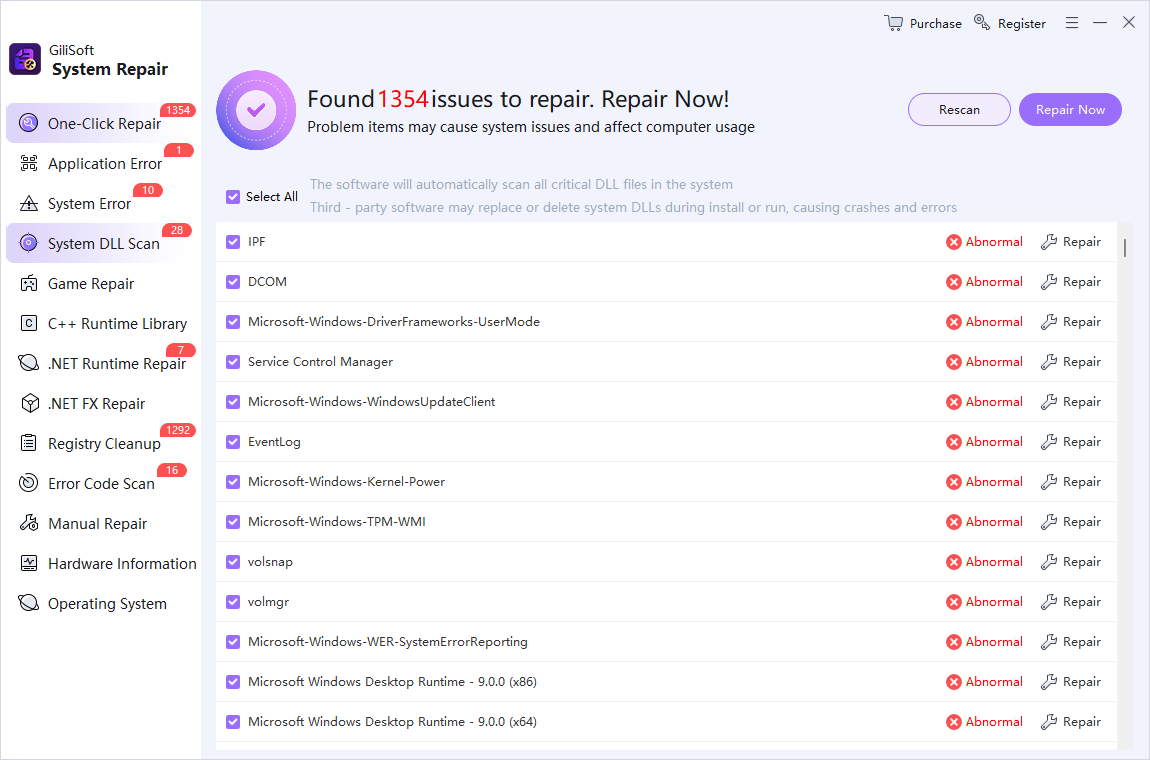Screen dimensions: 1150x760
Task: Click the Register key icon
Action: coord(982,22)
